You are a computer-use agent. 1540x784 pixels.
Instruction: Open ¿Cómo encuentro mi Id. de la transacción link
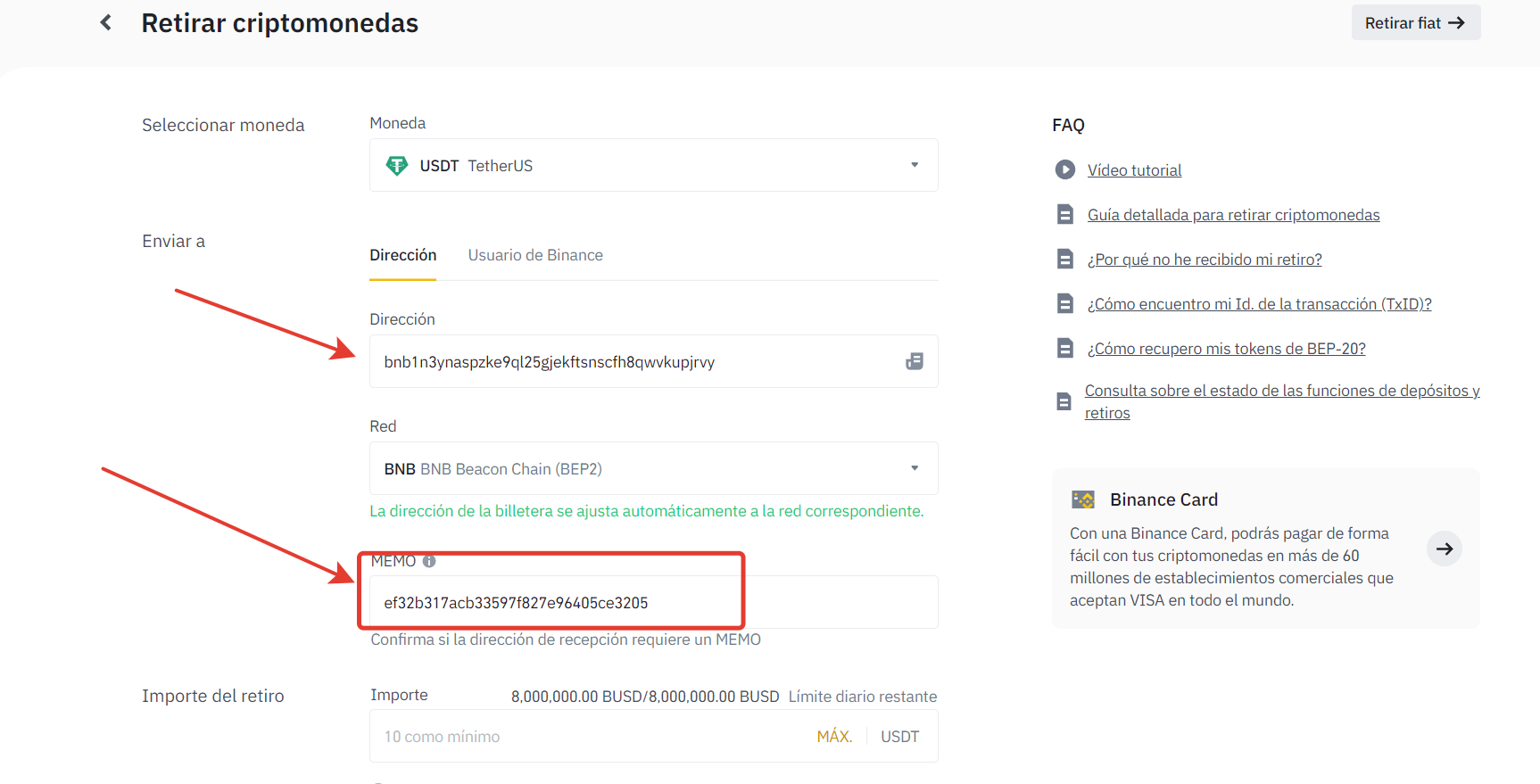point(1259,303)
